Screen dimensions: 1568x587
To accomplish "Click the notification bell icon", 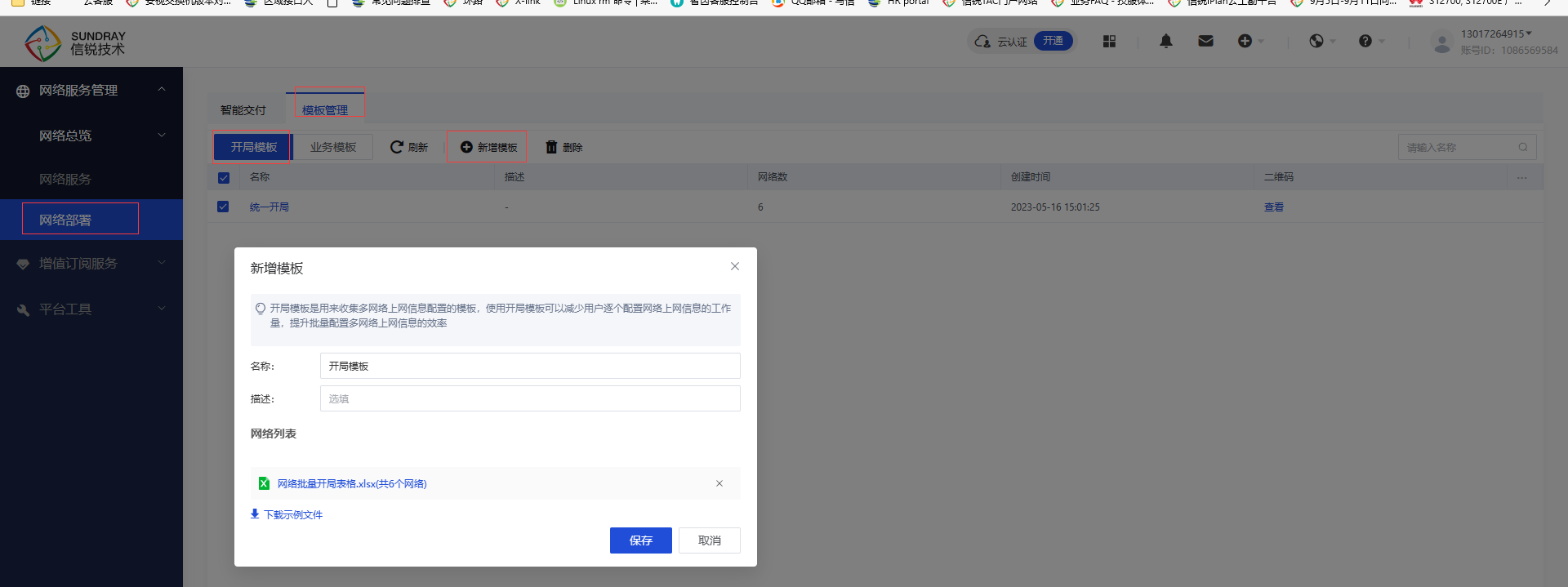I will click(x=1165, y=41).
